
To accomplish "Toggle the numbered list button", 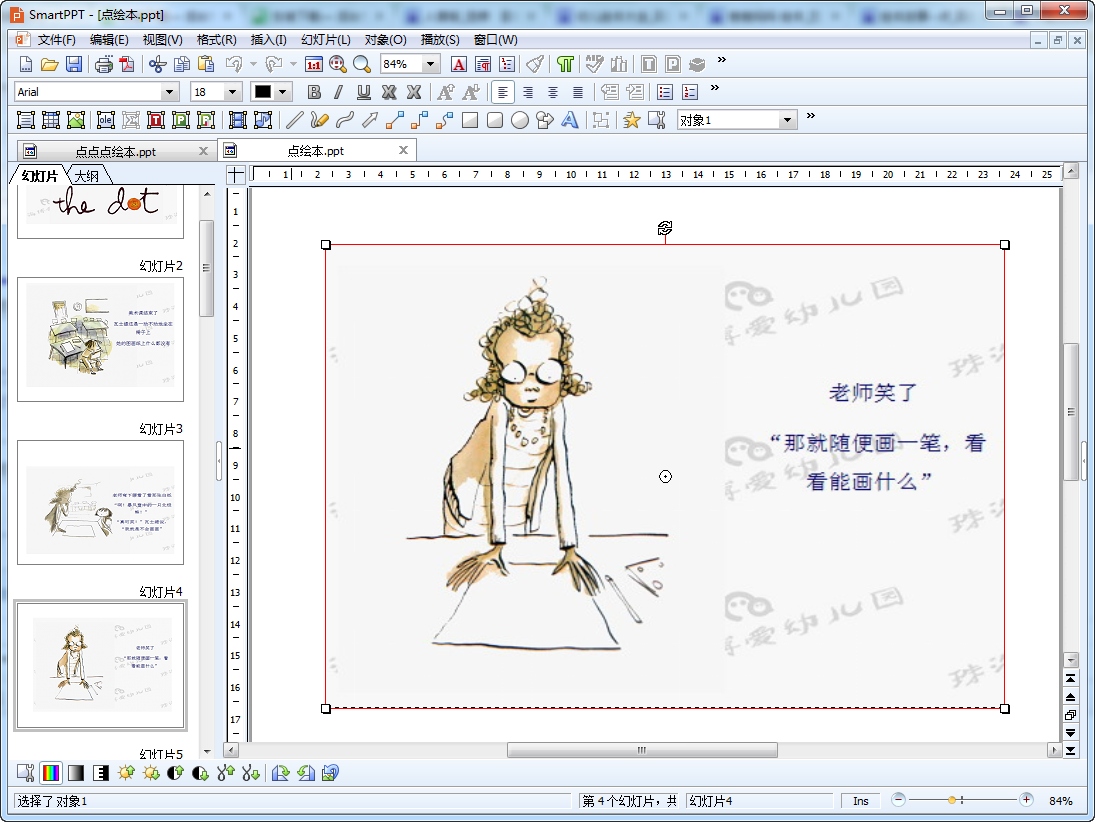I will (690, 92).
